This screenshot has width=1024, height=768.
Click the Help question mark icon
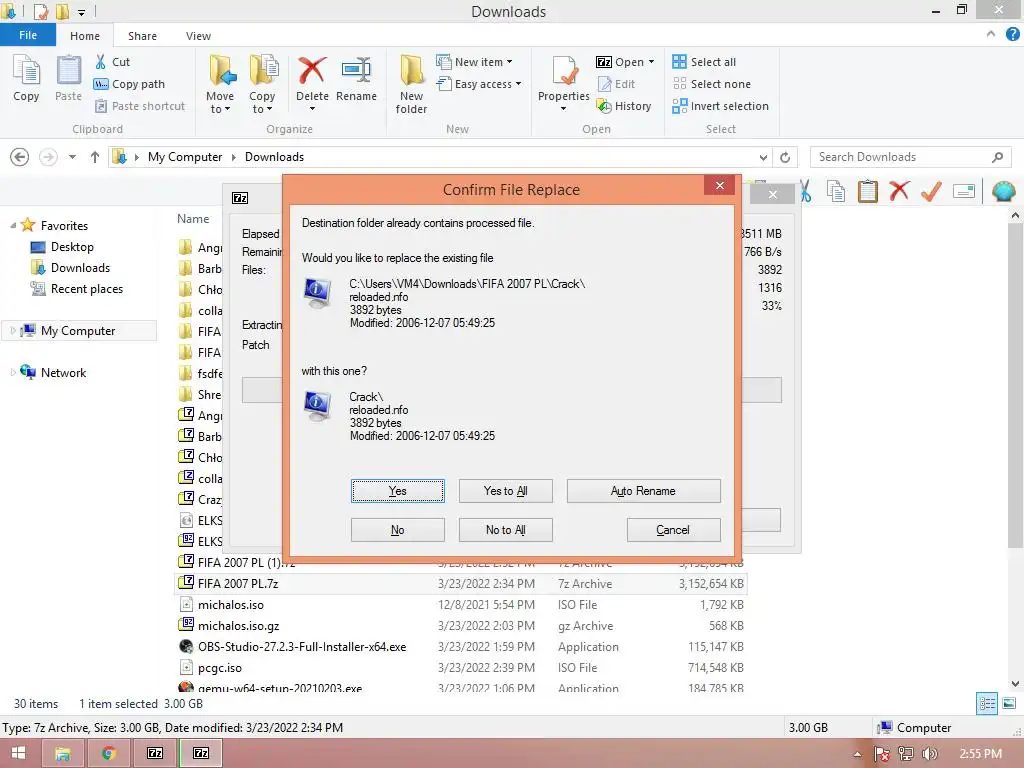[1012, 35]
